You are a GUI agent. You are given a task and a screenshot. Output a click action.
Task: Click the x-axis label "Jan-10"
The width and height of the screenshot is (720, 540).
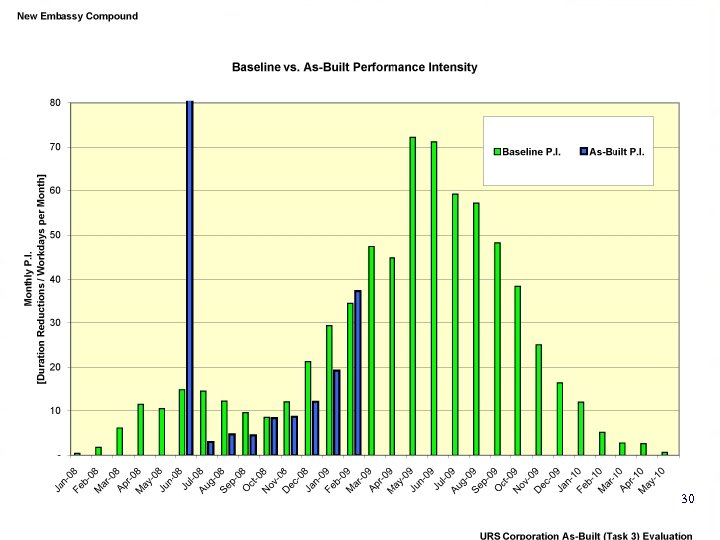point(569,480)
